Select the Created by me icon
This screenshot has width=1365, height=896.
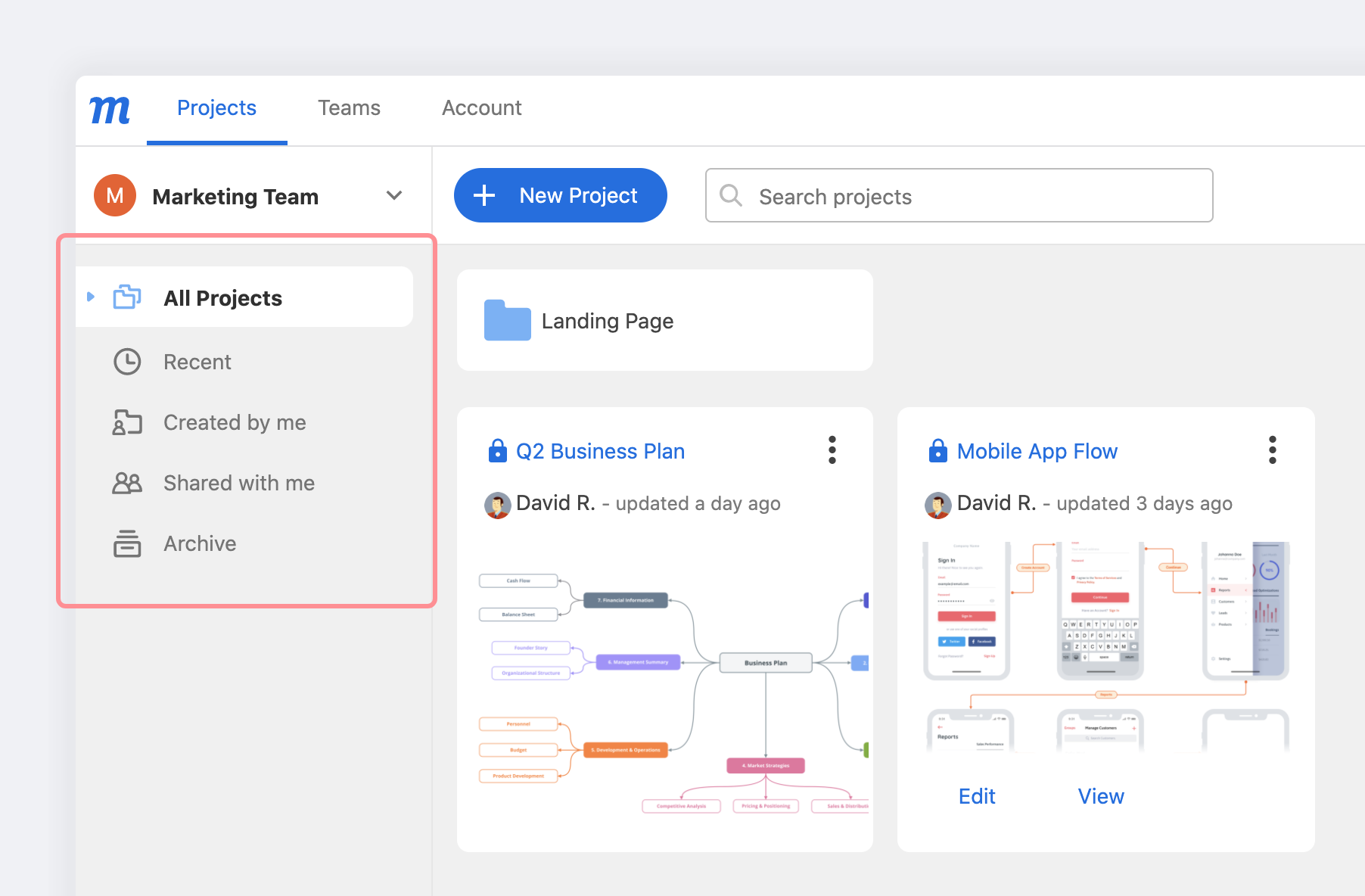[x=127, y=422]
